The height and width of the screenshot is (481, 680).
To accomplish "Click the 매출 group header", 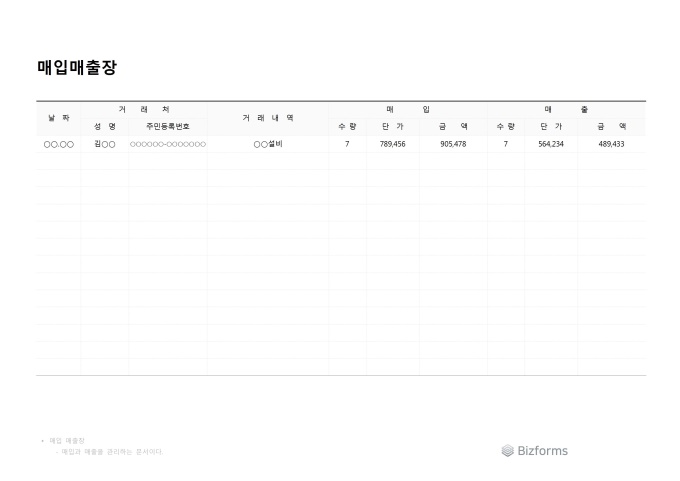I will pos(566,109).
